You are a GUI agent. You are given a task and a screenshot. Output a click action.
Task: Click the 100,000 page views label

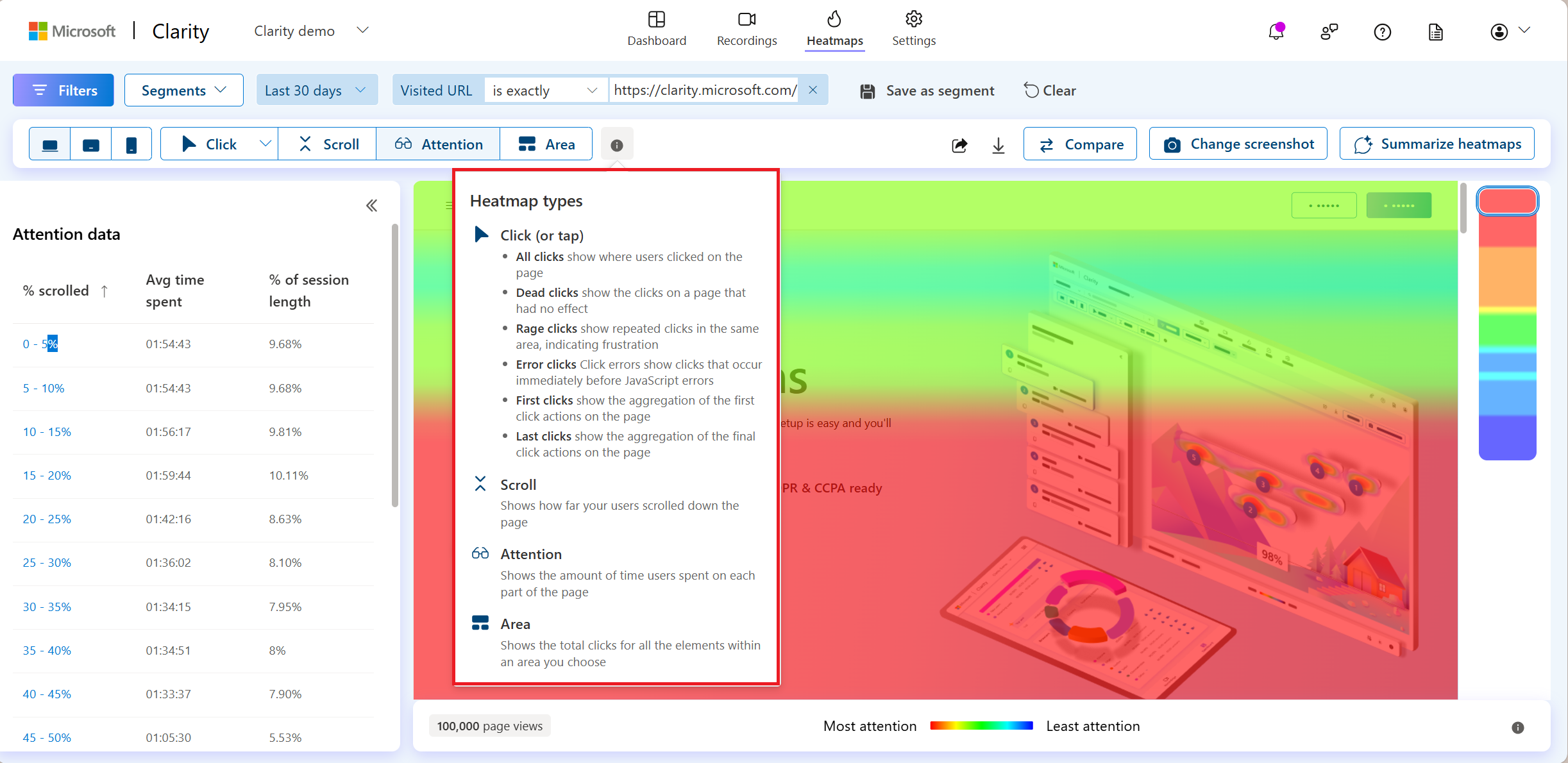[489, 726]
